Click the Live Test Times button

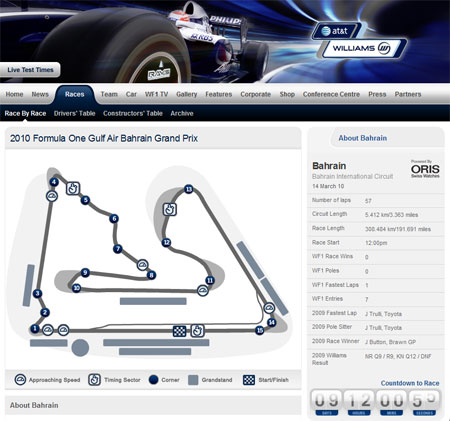point(30,70)
